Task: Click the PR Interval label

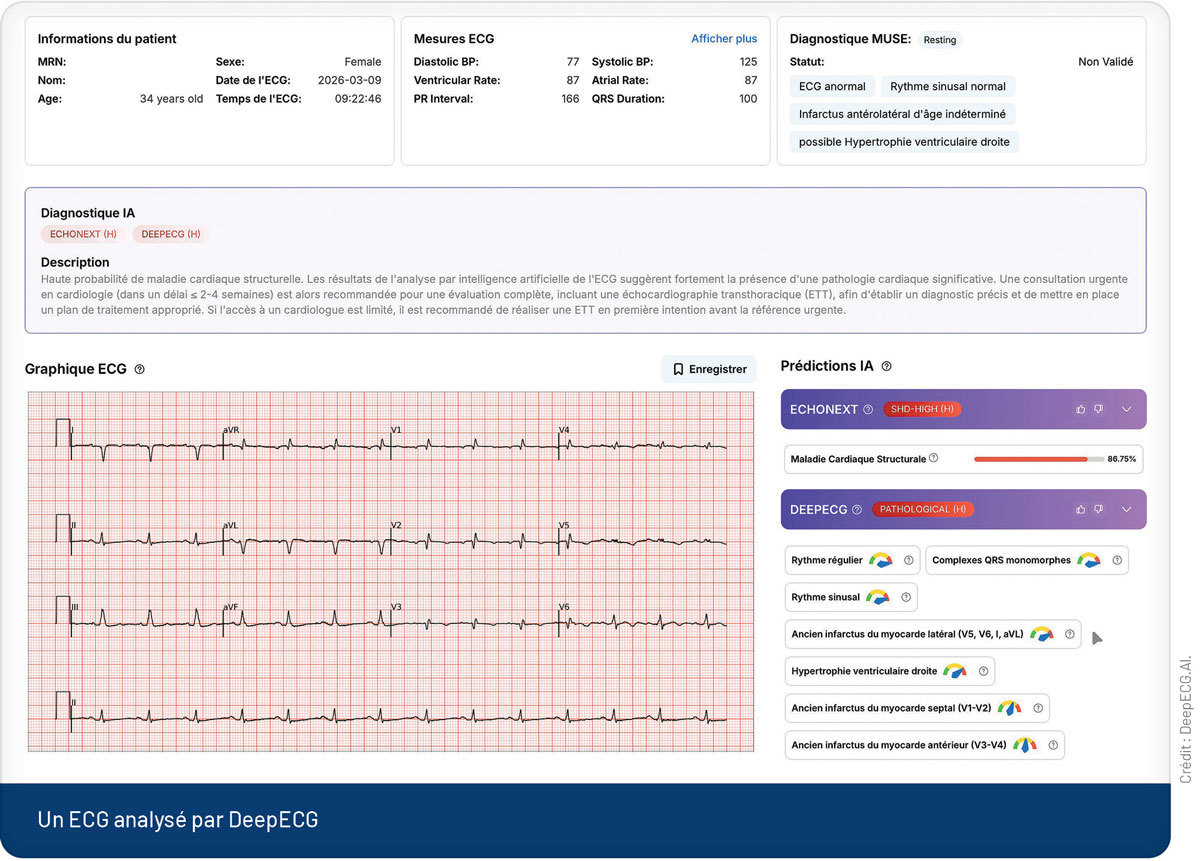Action: [x=444, y=99]
